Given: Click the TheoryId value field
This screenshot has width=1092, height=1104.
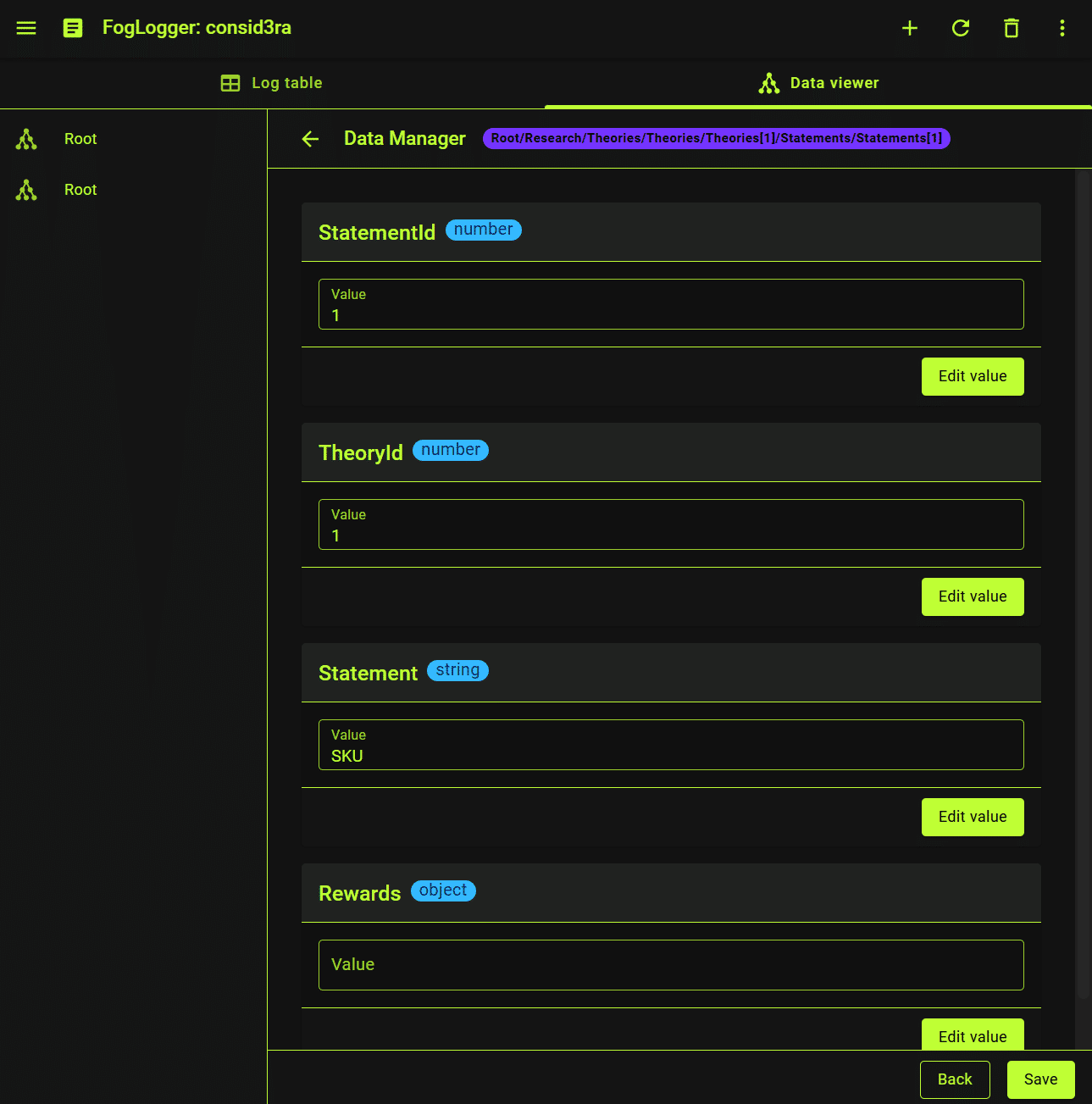Looking at the screenshot, I should [x=671, y=524].
